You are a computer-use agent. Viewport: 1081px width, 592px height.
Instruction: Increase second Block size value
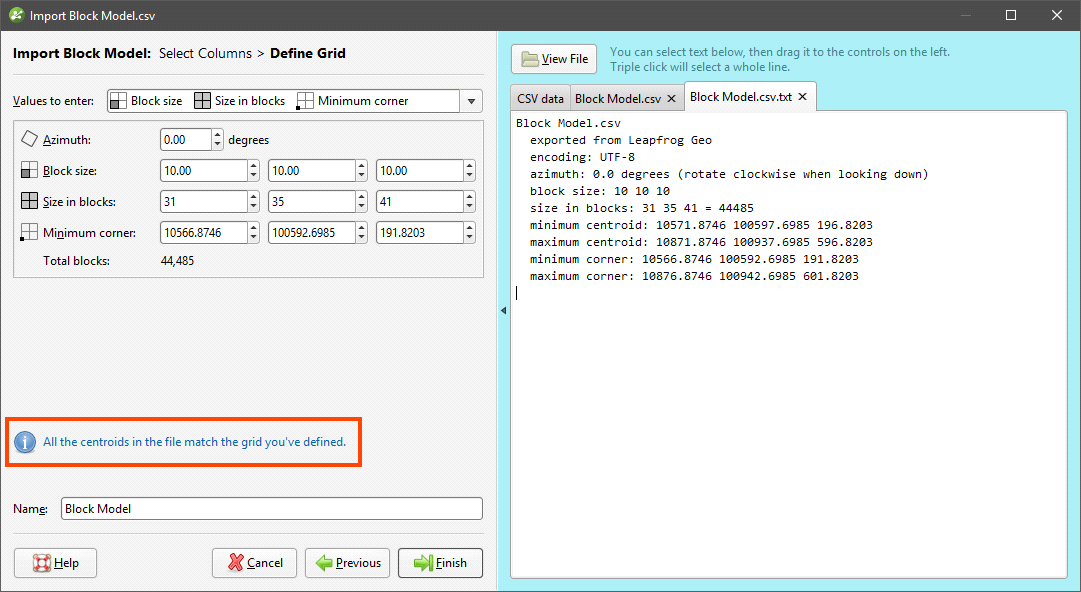(x=362, y=165)
